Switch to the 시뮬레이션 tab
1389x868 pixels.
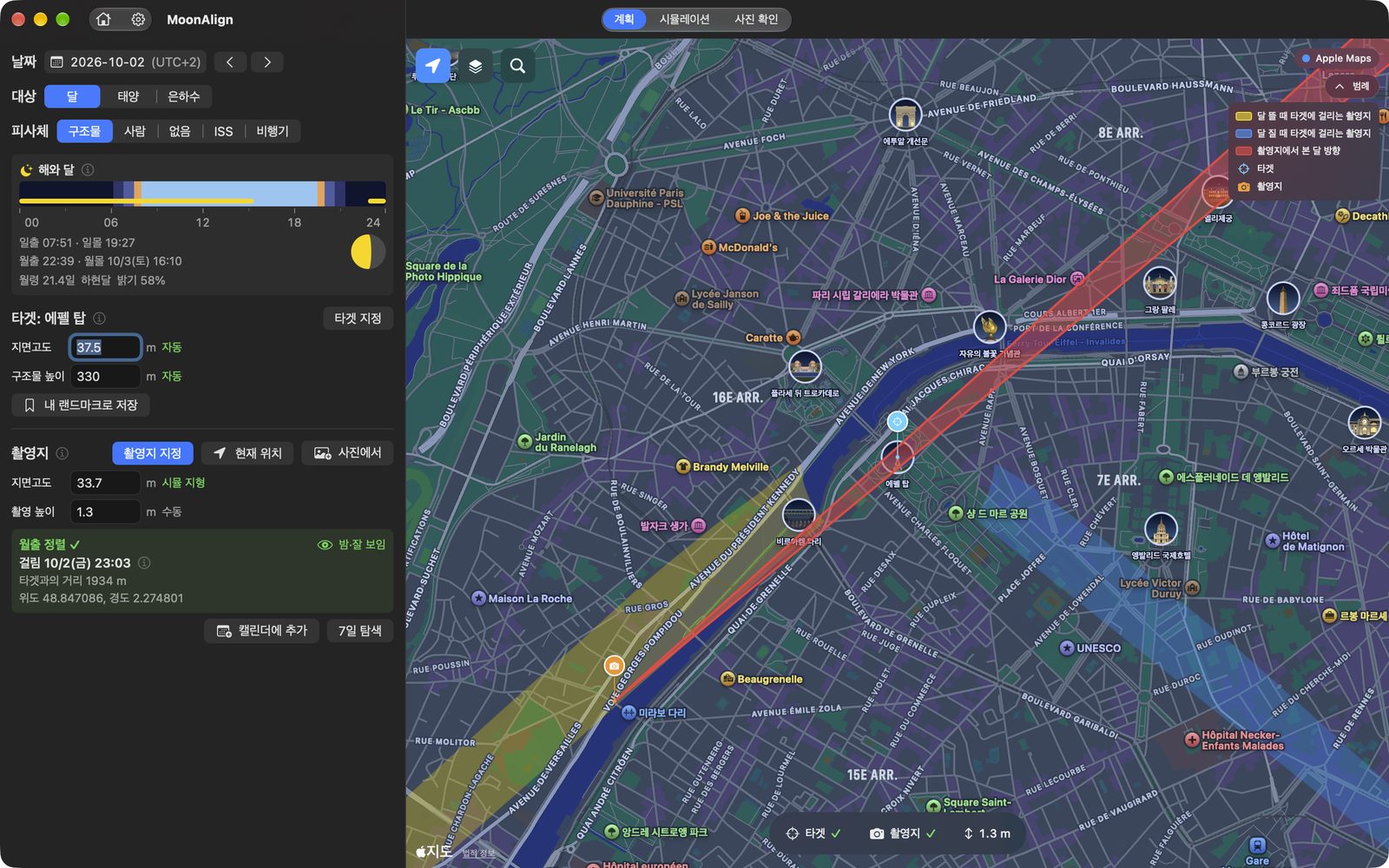[x=684, y=19]
